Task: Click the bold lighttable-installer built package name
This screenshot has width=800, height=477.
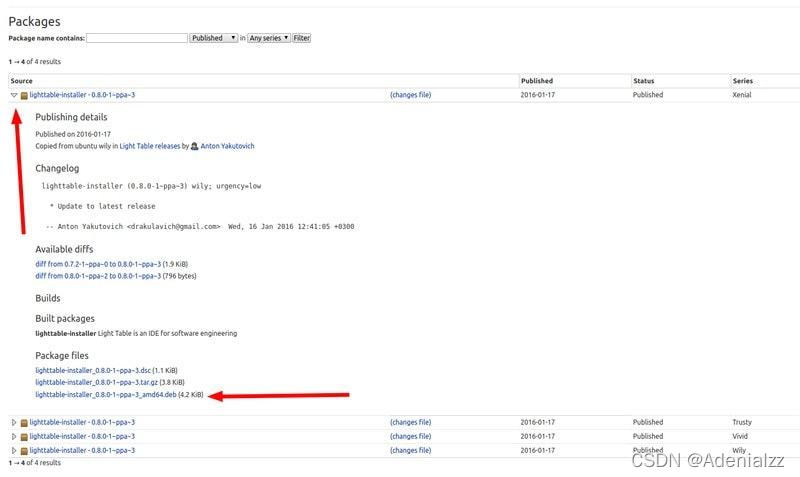Action: tap(65, 334)
